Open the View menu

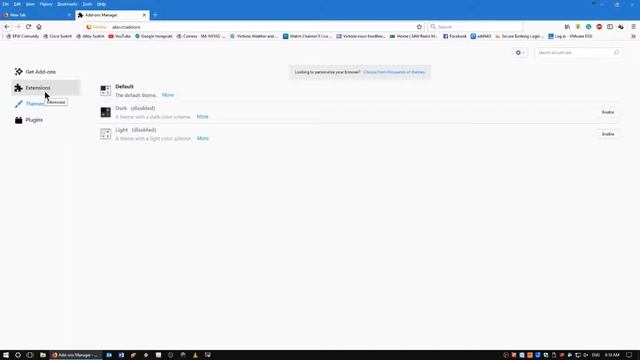pos(30,4)
